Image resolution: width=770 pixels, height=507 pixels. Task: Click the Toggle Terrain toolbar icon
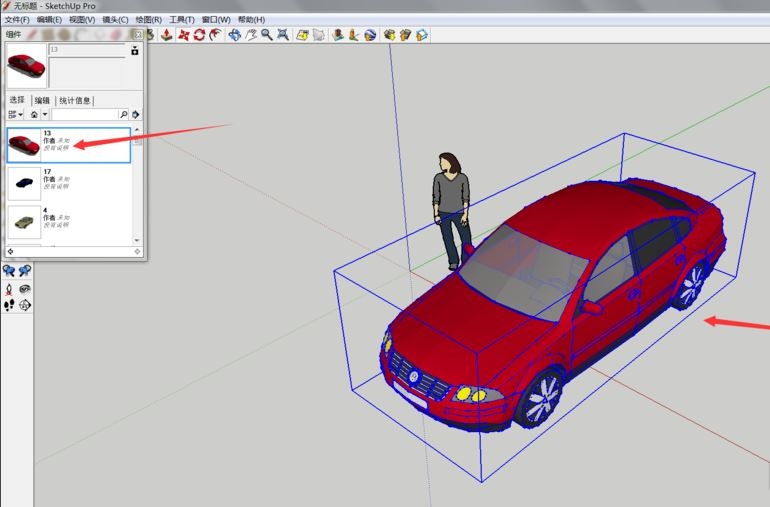coord(319,35)
